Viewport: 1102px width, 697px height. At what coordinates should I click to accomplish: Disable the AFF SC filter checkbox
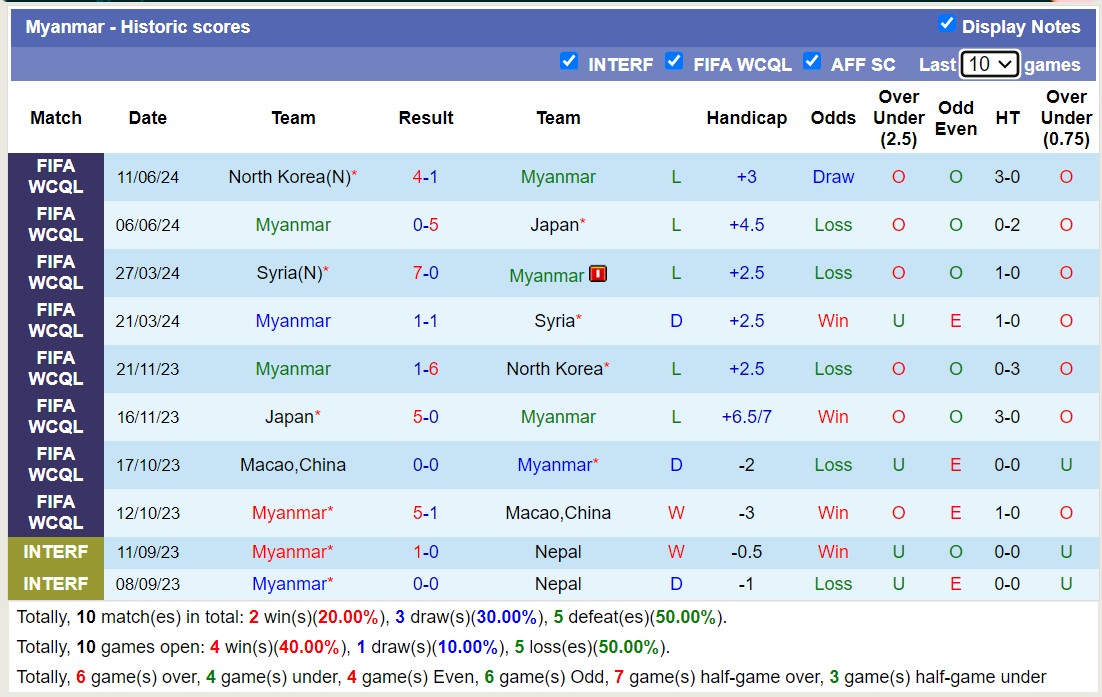point(812,61)
